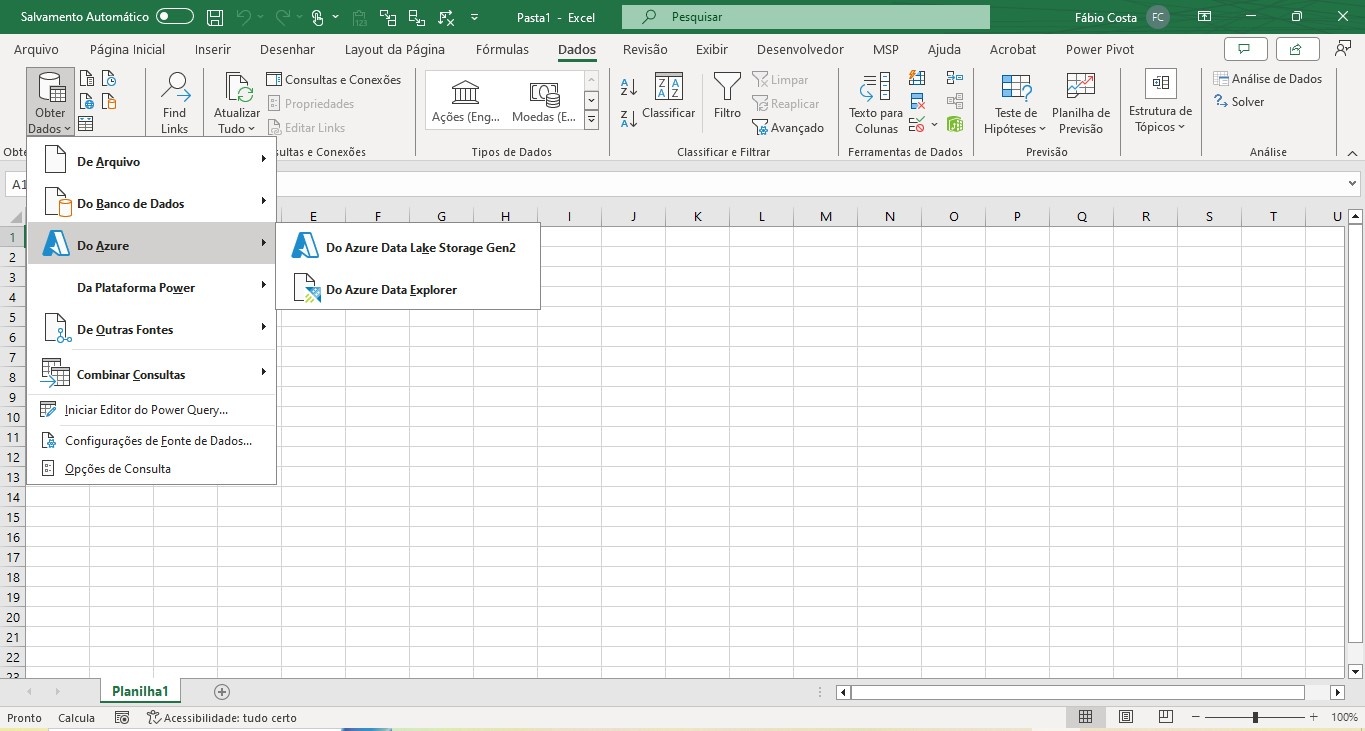This screenshot has width=1365, height=731.
Task: Switch to the Power Pivot tab
Action: 1100,49
